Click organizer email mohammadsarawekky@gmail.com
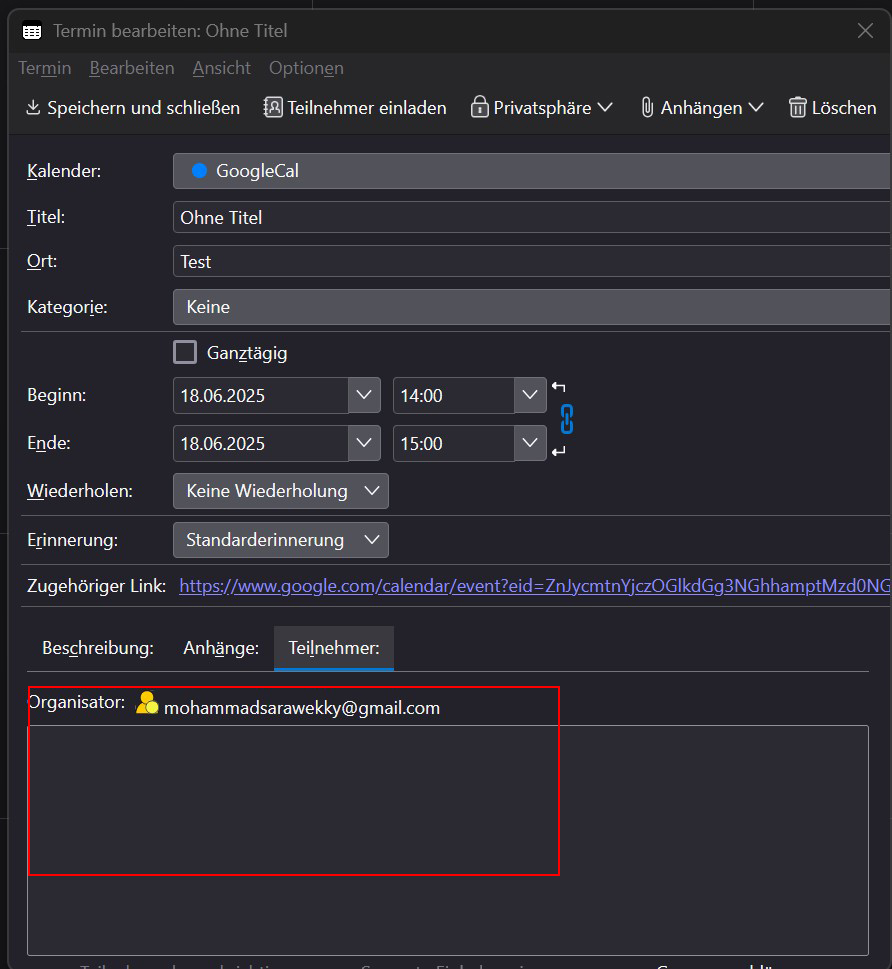The height and width of the screenshot is (969, 892). pyautogui.click(x=302, y=708)
